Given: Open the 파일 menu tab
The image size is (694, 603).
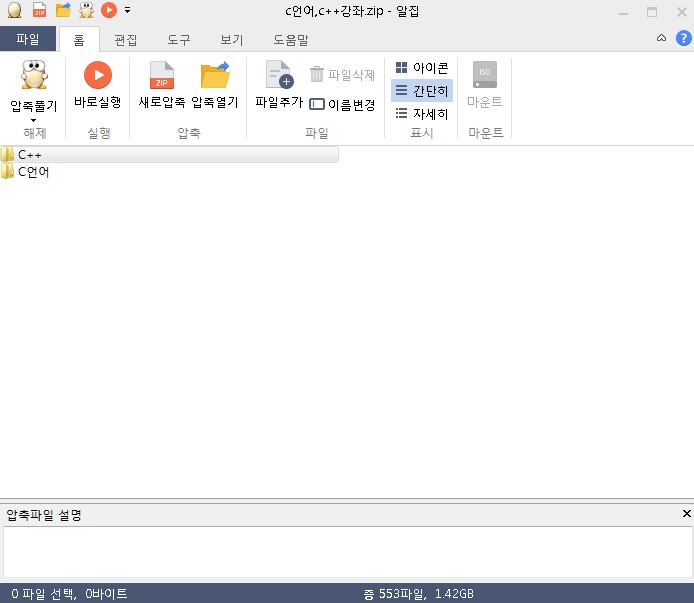Looking at the screenshot, I should [28, 39].
